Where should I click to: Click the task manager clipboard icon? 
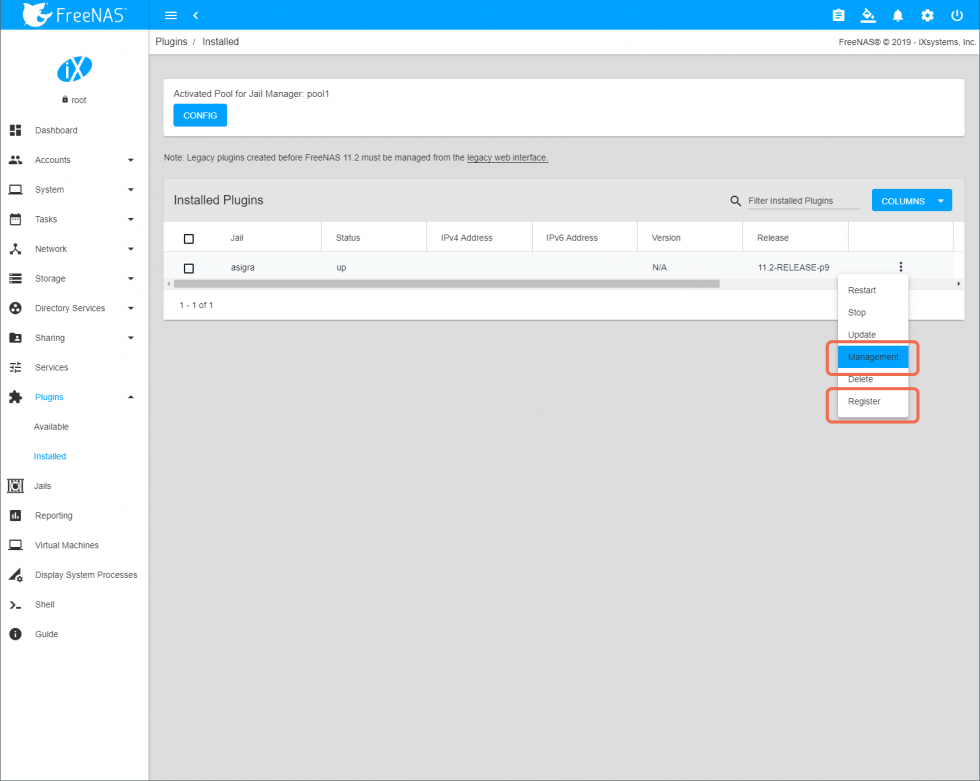coord(838,15)
